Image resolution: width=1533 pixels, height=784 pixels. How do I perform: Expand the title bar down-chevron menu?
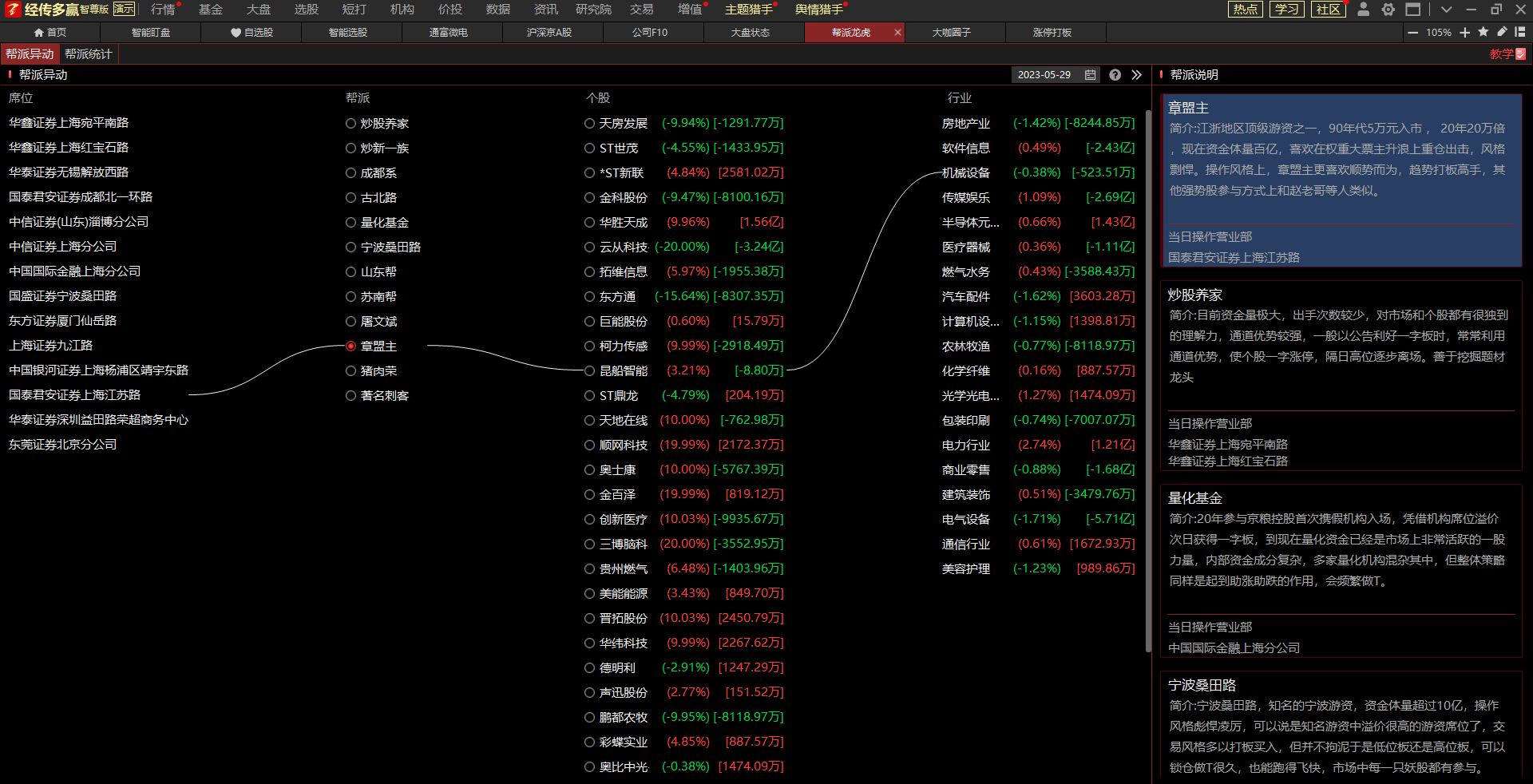tap(1446, 10)
